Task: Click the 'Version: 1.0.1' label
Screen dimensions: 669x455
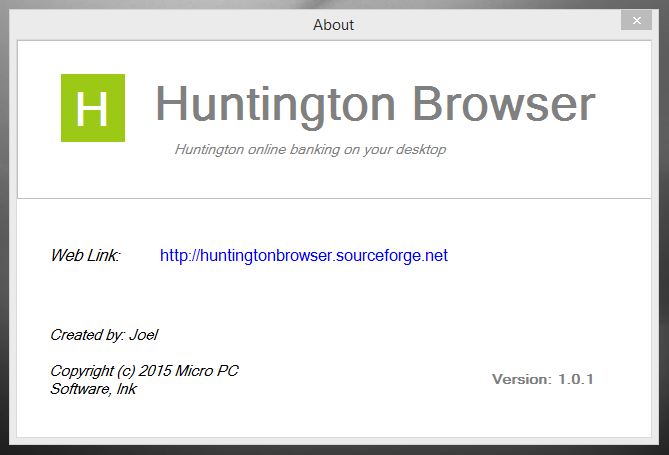Action: (x=543, y=379)
